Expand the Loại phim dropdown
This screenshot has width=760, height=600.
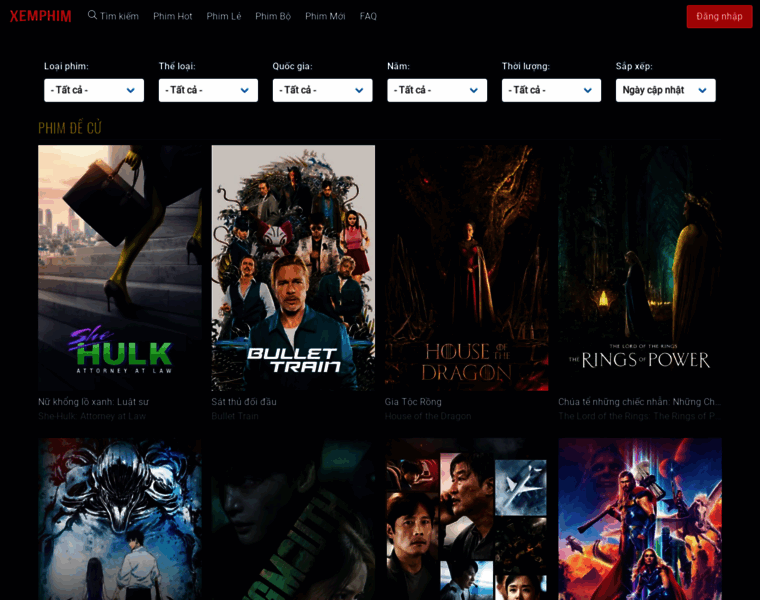94,90
